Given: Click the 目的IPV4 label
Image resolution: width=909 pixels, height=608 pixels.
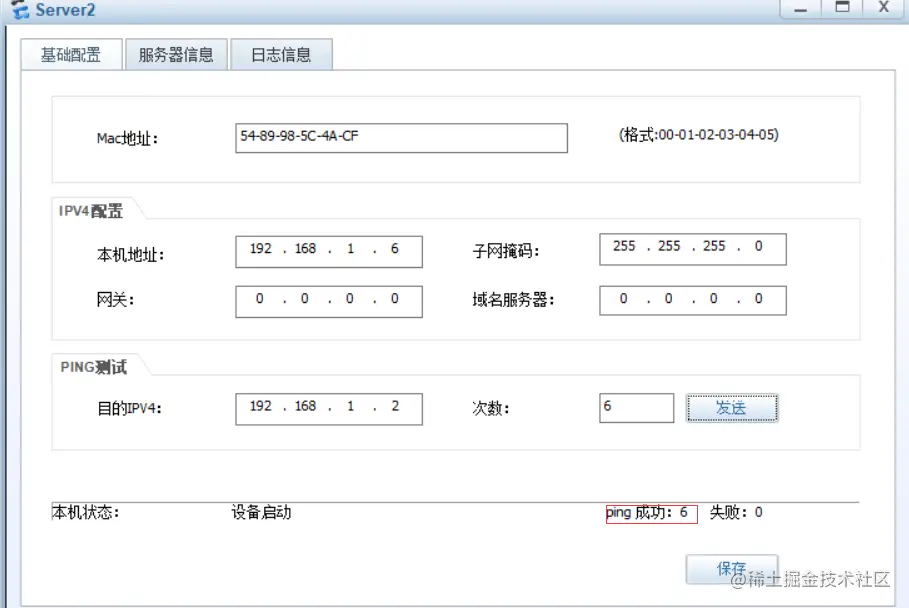Looking at the screenshot, I should [129, 409].
